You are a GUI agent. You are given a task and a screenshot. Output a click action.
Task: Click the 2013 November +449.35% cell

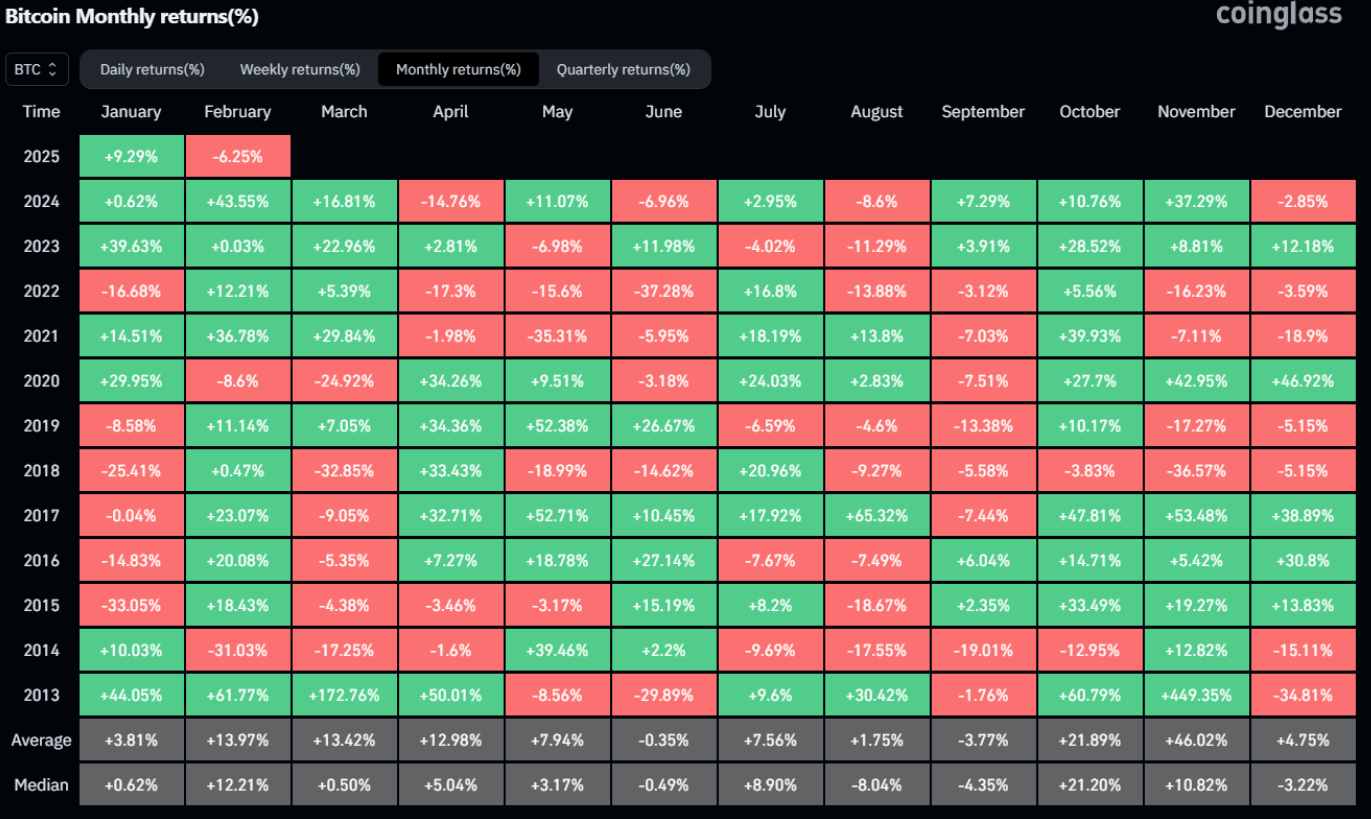(1197, 695)
